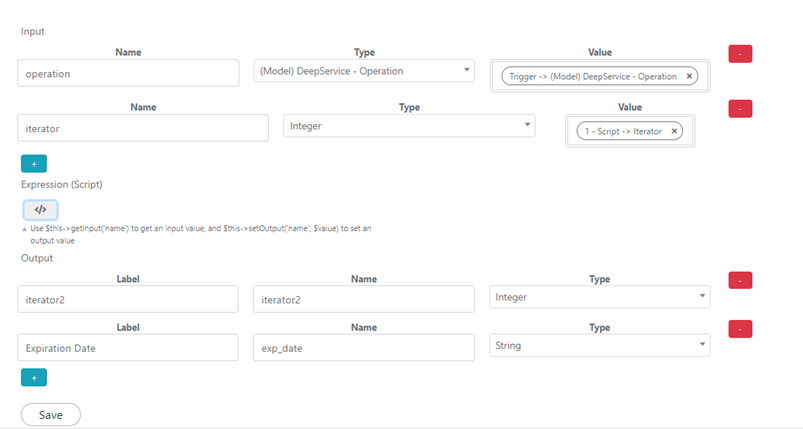Open the DeepService Operation type dropdown
The height and width of the screenshot is (429, 803).
[x=364, y=71]
